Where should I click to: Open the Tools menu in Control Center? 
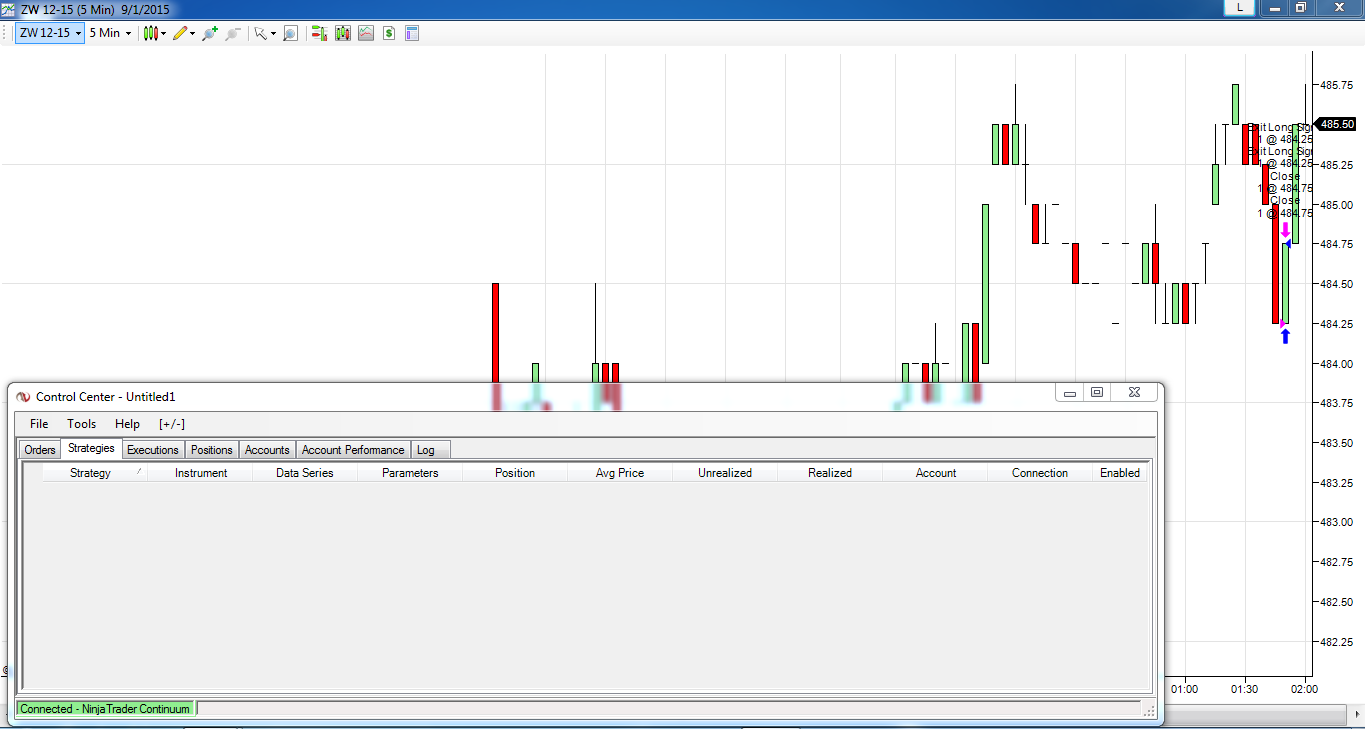pos(82,424)
